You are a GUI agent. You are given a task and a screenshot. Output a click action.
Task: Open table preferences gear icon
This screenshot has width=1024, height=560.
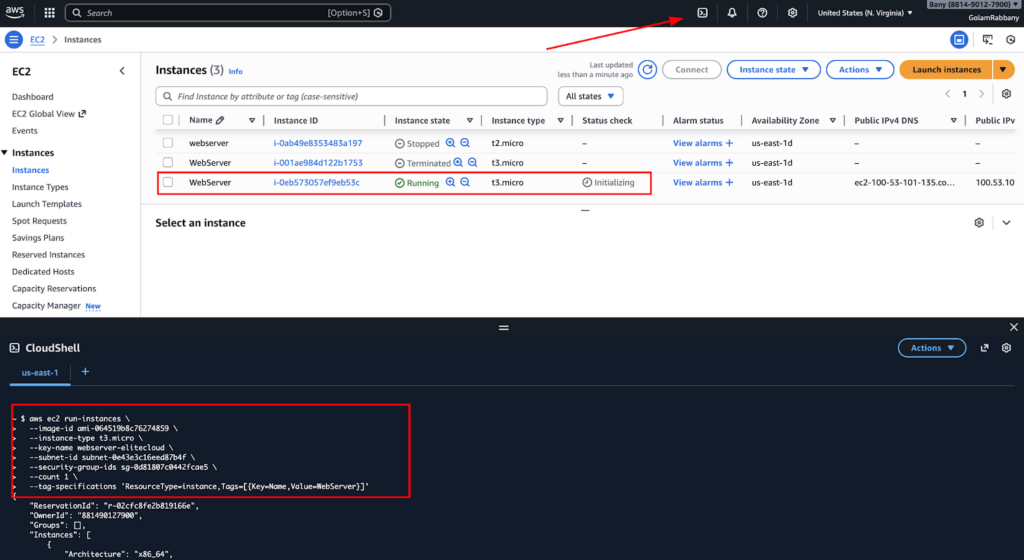[x=1006, y=94]
